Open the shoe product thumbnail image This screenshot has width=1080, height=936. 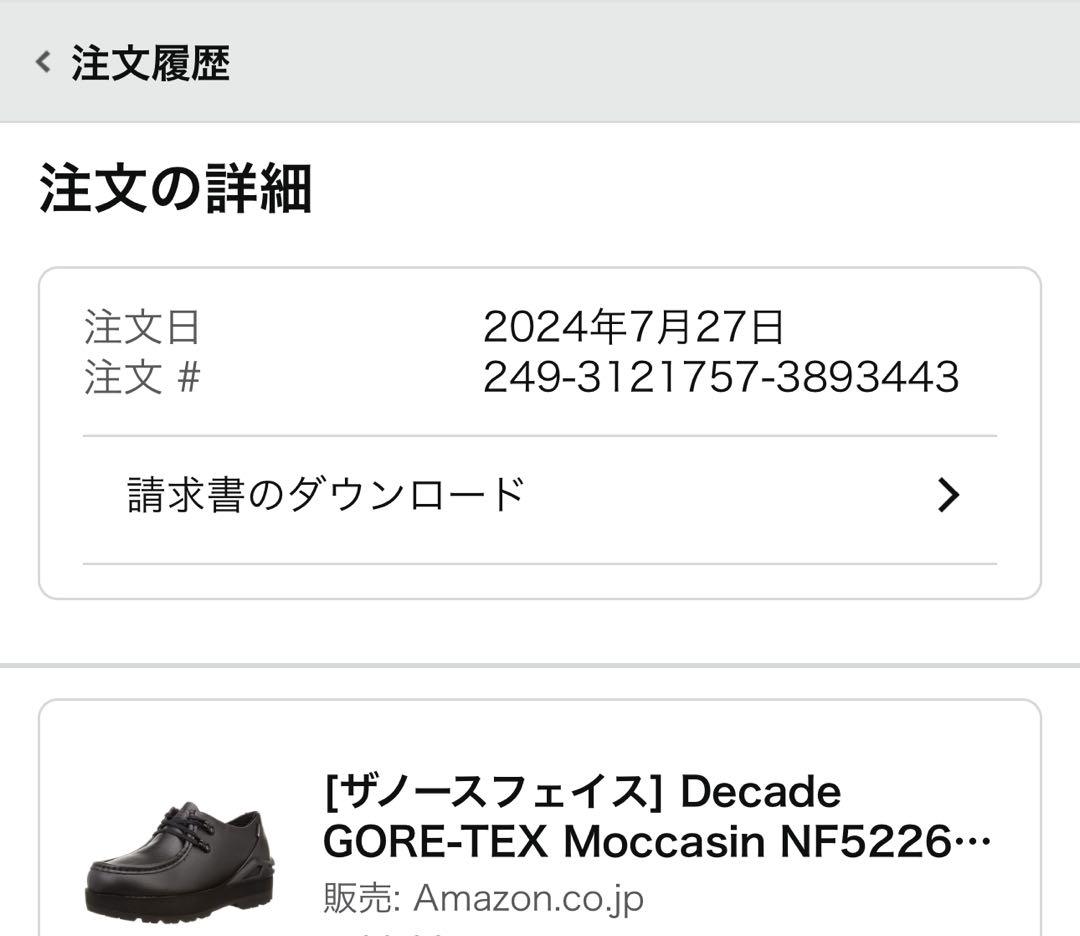point(185,860)
